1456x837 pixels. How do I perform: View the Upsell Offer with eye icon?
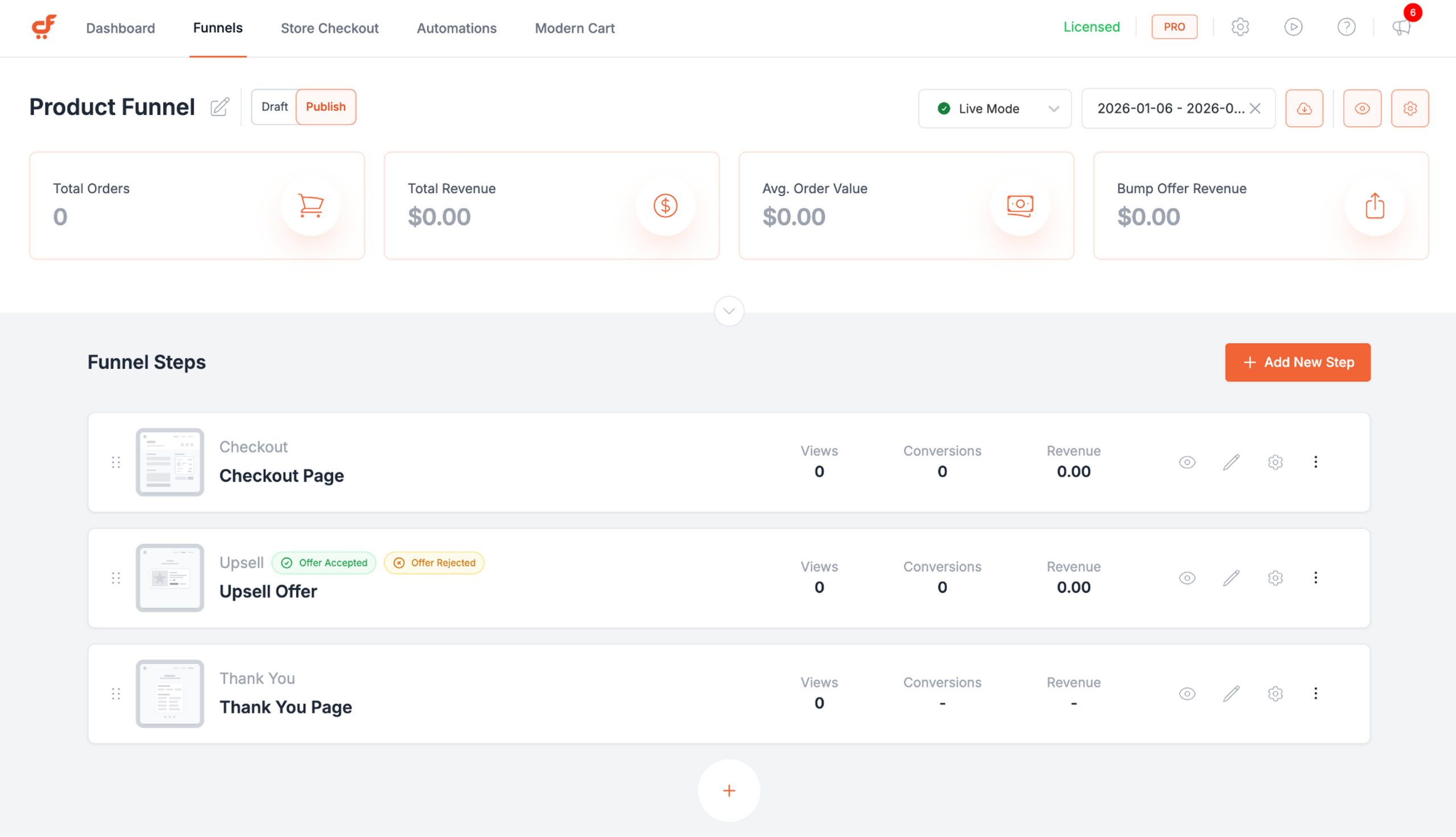coord(1187,578)
